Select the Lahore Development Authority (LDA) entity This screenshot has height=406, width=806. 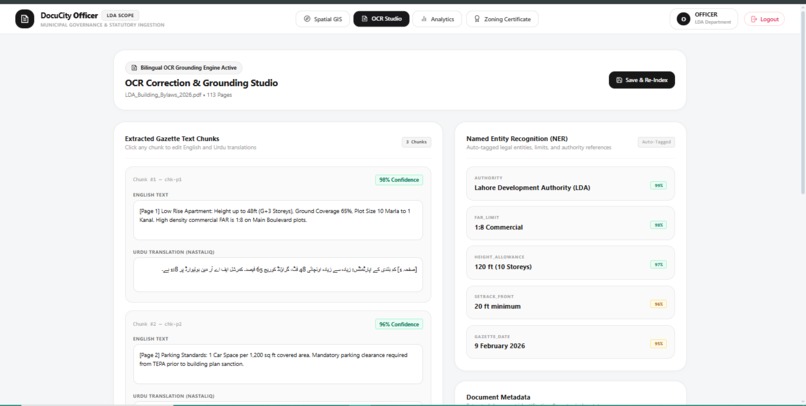(570, 183)
